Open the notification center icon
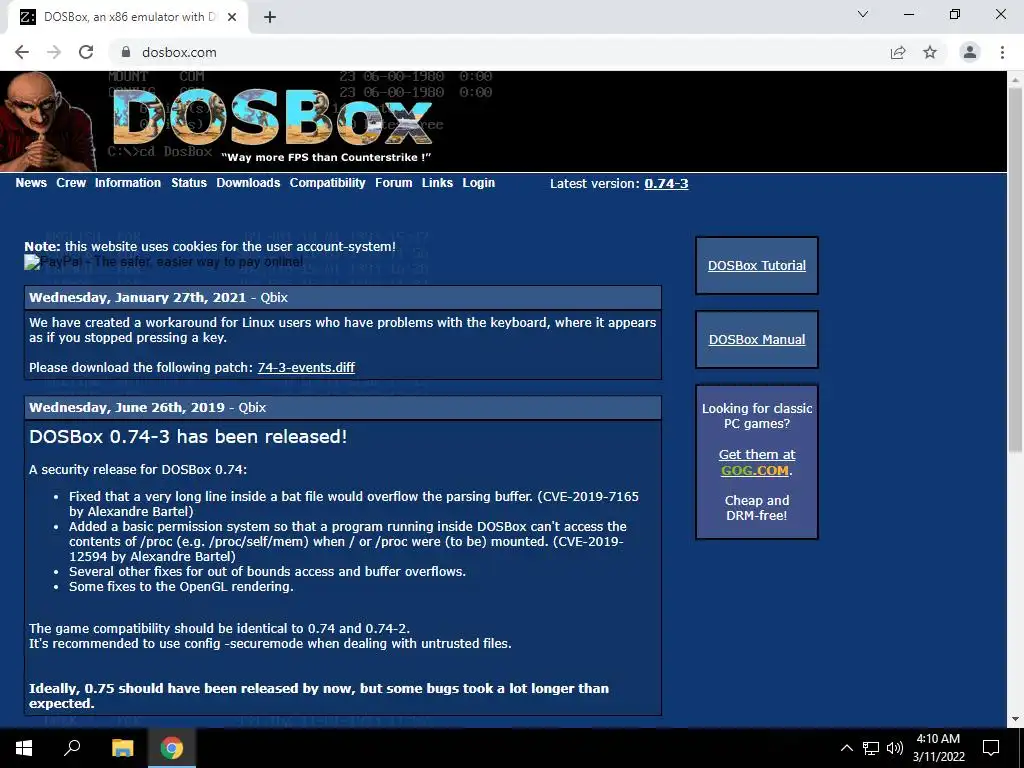Viewport: 1024px width, 768px height. tap(991, 748)
